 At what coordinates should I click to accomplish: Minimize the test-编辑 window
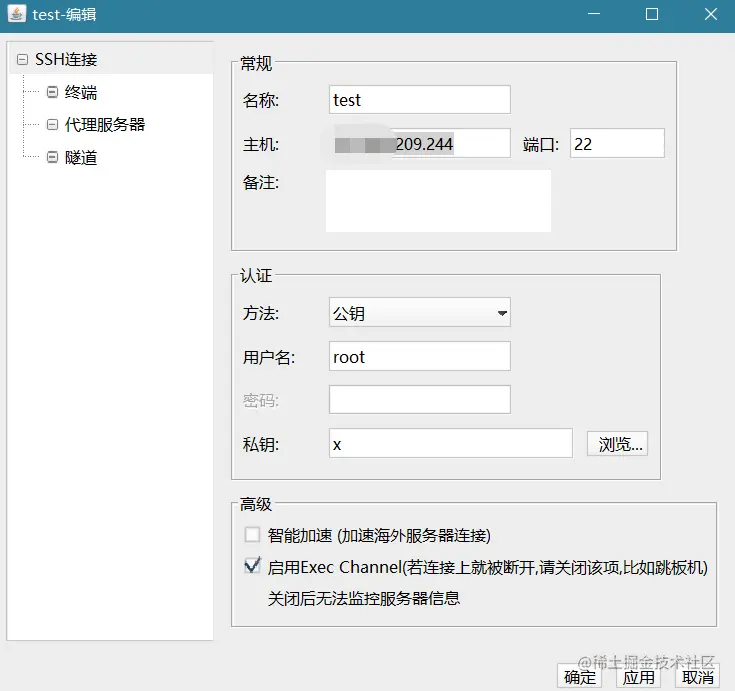pyautogui.click(x=594, y=14)
